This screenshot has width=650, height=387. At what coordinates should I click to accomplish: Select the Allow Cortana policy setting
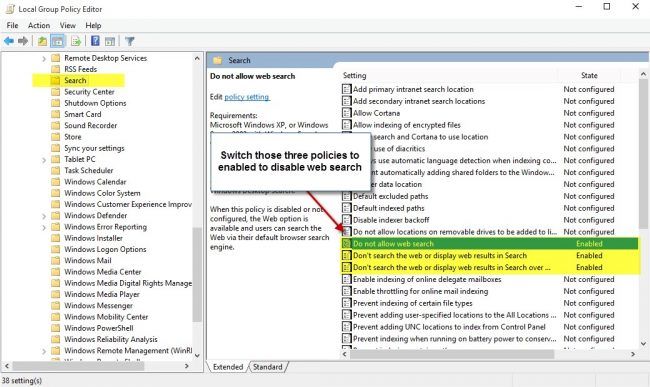[x=376, y=113]
